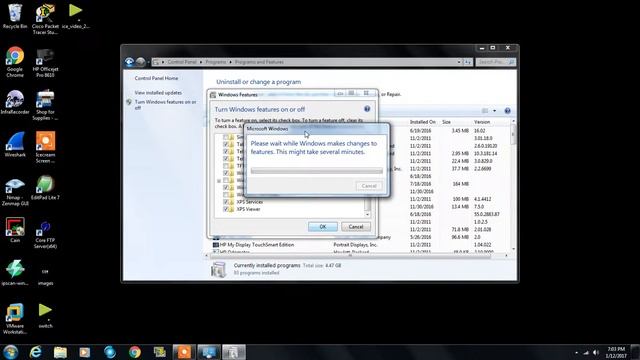Click the Programs and Features help icon
640x360 pixels.
click(507, 111)
